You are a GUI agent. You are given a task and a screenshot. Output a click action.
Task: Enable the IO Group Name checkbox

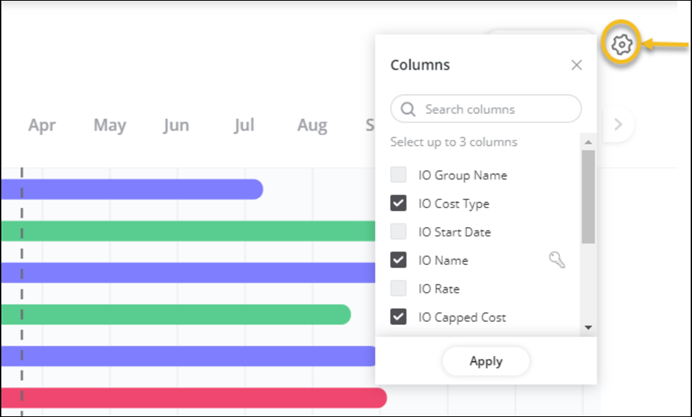click(399, 175)
